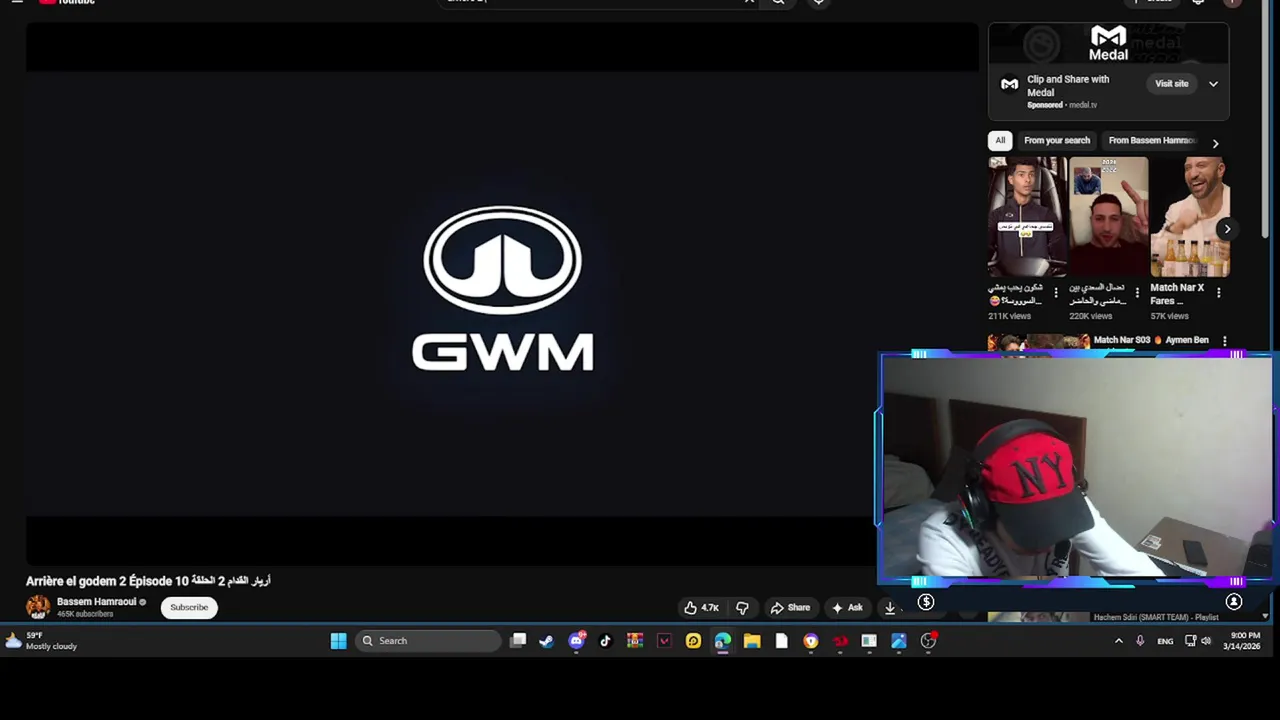This screenshot has width=1280, height=720.
Task: Open YouTube notifications bell
Action: pos(1198,2)
